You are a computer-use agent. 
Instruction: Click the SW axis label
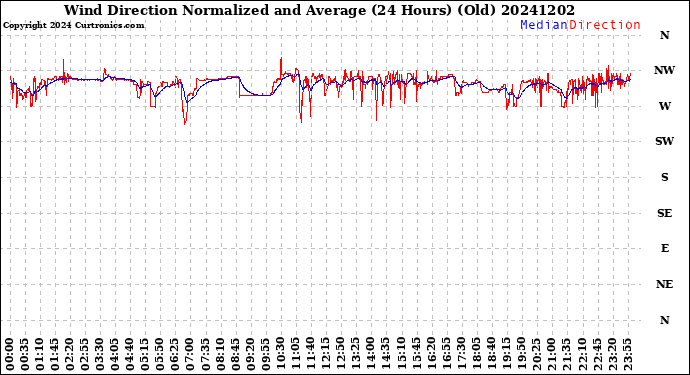664,141
